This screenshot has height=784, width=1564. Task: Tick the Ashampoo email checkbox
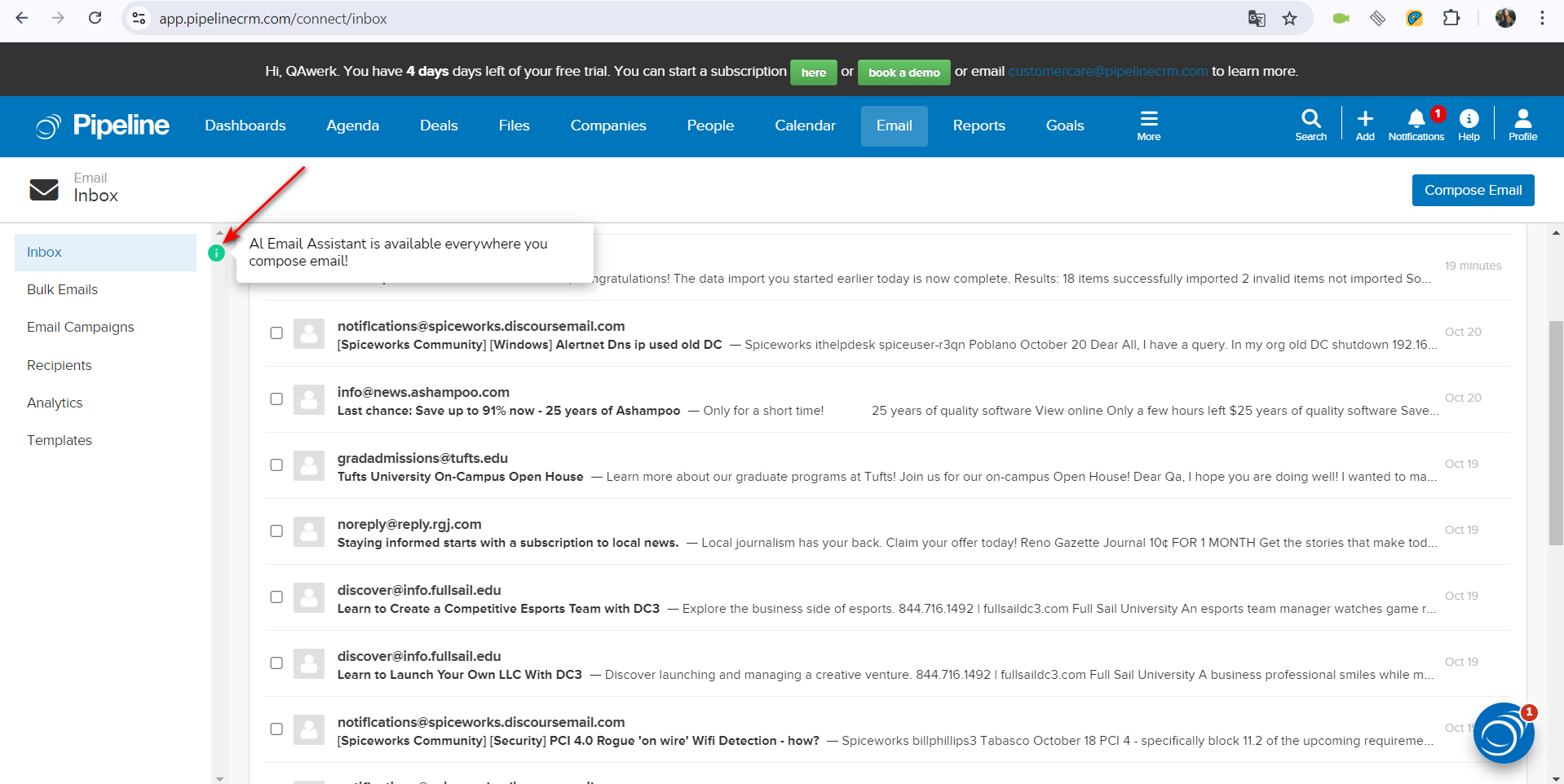[276, 399]
